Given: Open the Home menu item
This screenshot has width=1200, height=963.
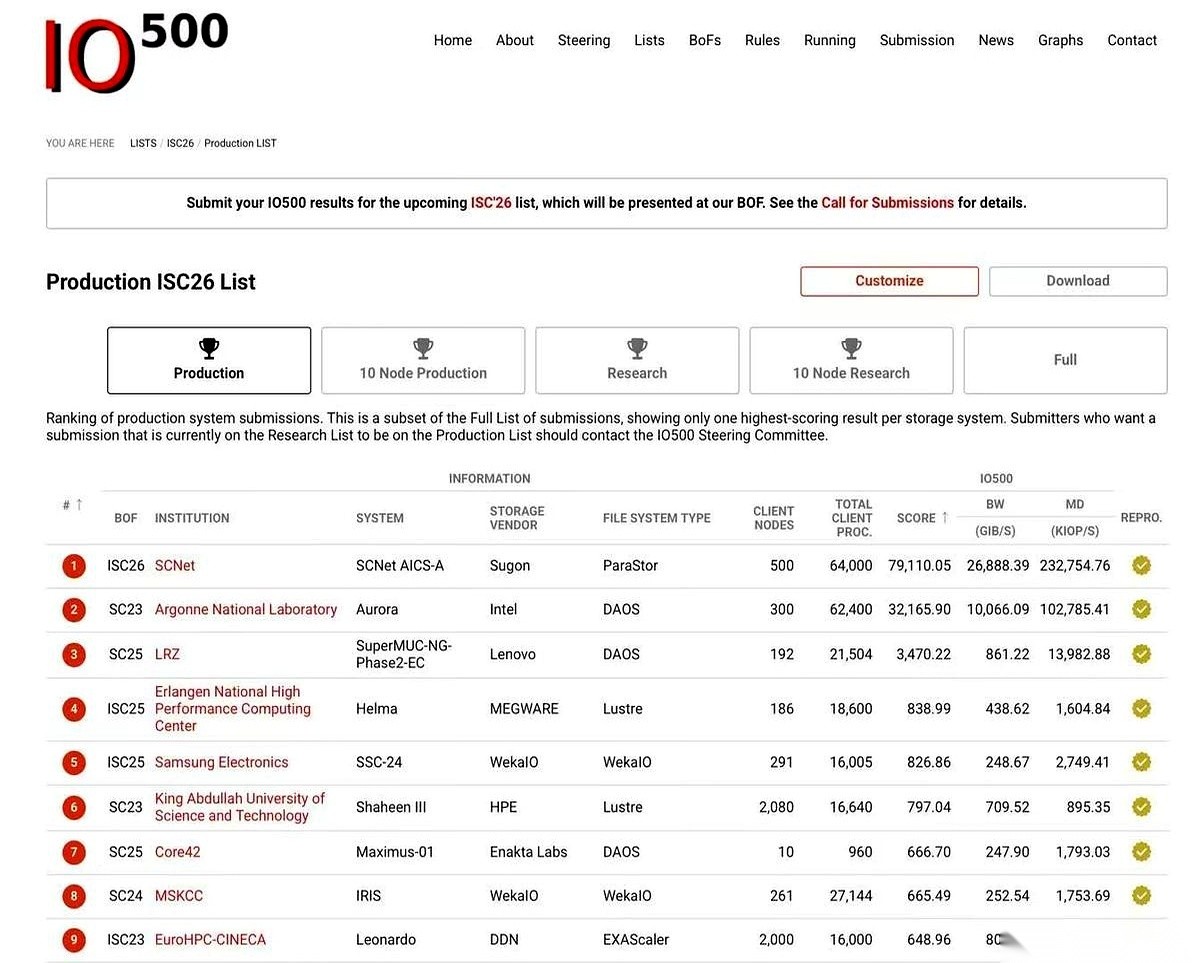Looking at the screenshot, I should (x=453, y=40).
